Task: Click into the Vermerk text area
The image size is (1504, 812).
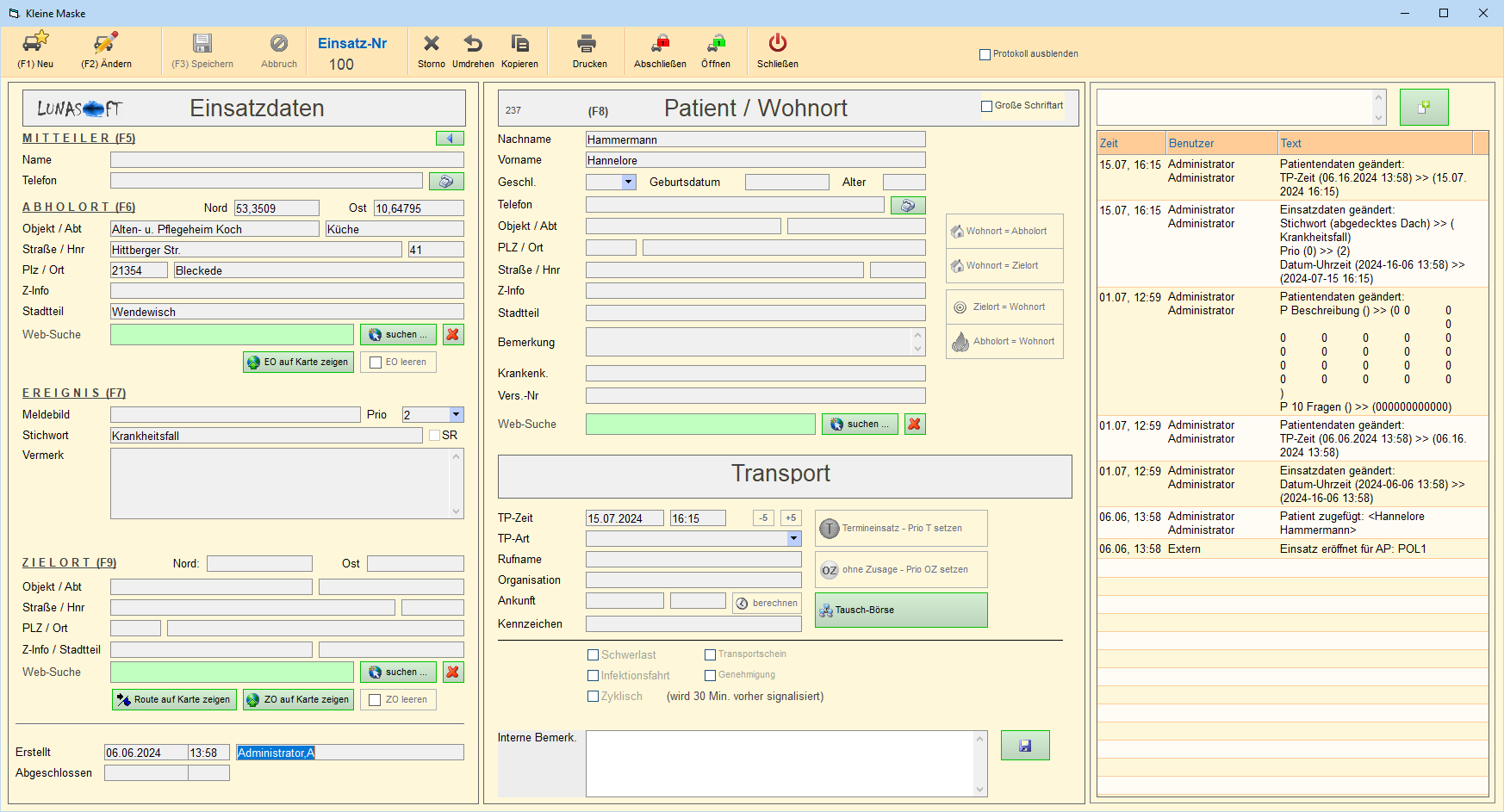Action: click(280, 483)
